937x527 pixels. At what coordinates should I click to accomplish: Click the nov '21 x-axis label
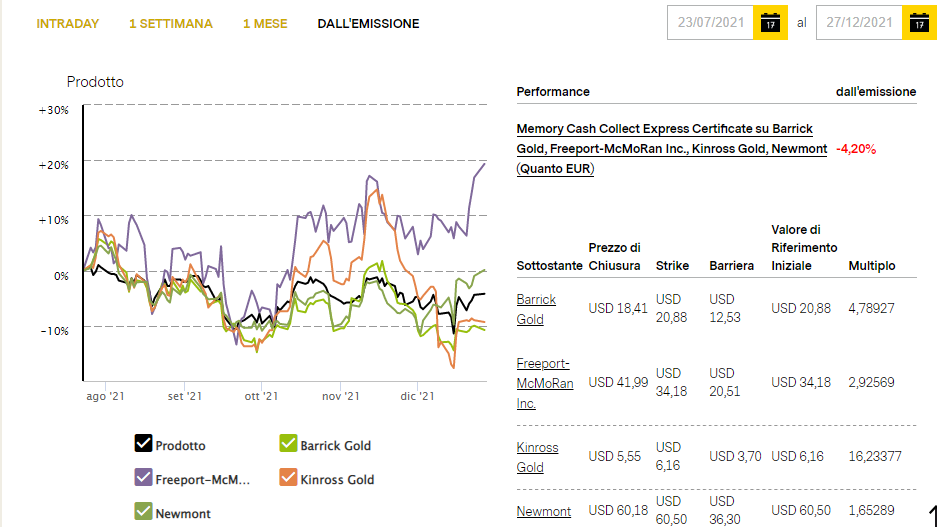click(341, 396)
